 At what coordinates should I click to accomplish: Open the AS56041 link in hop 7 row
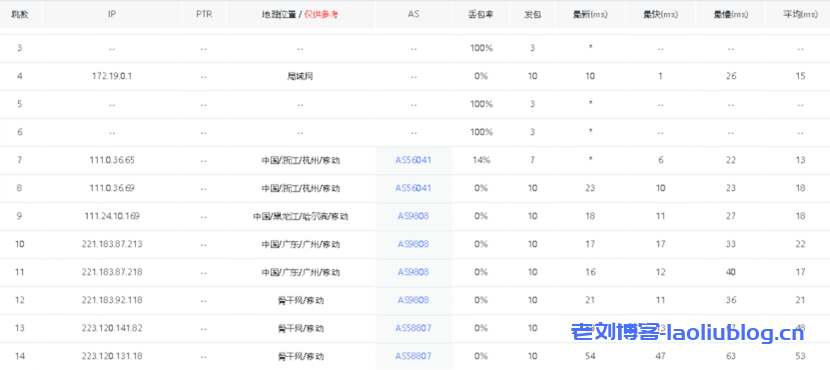[413, 160]
